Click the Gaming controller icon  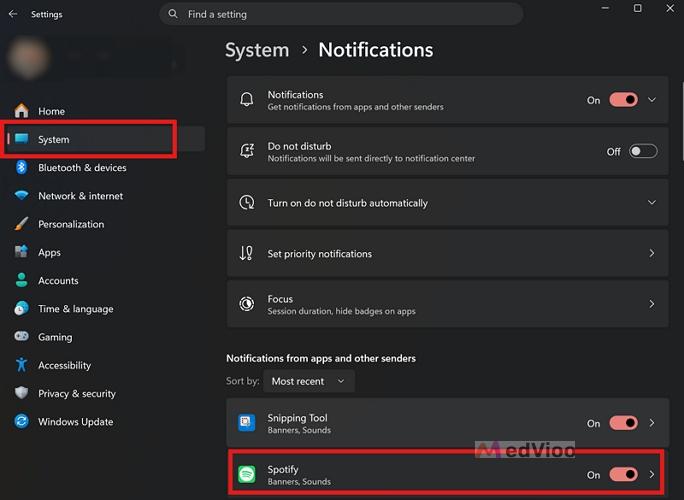pyautogui.click(x=21, y=336)
